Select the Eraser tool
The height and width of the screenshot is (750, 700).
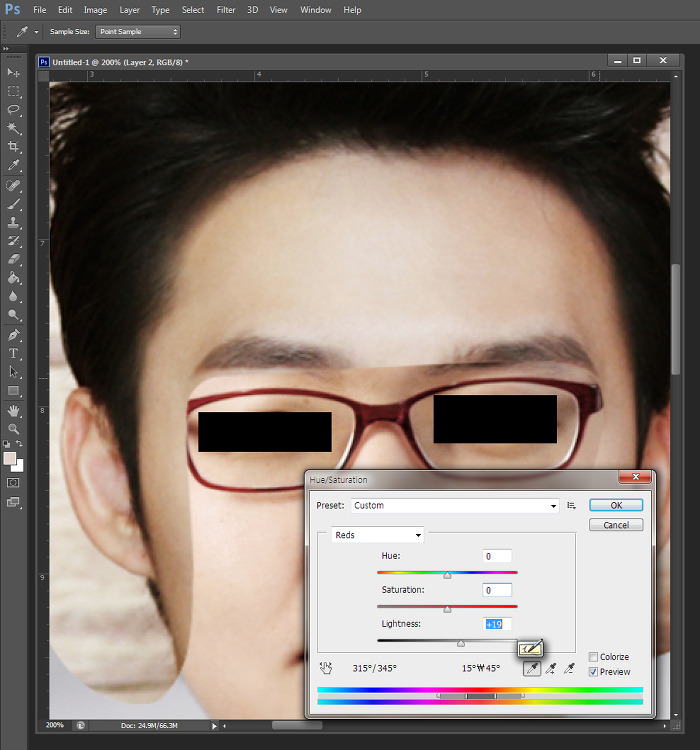click(x=14, y=259)
